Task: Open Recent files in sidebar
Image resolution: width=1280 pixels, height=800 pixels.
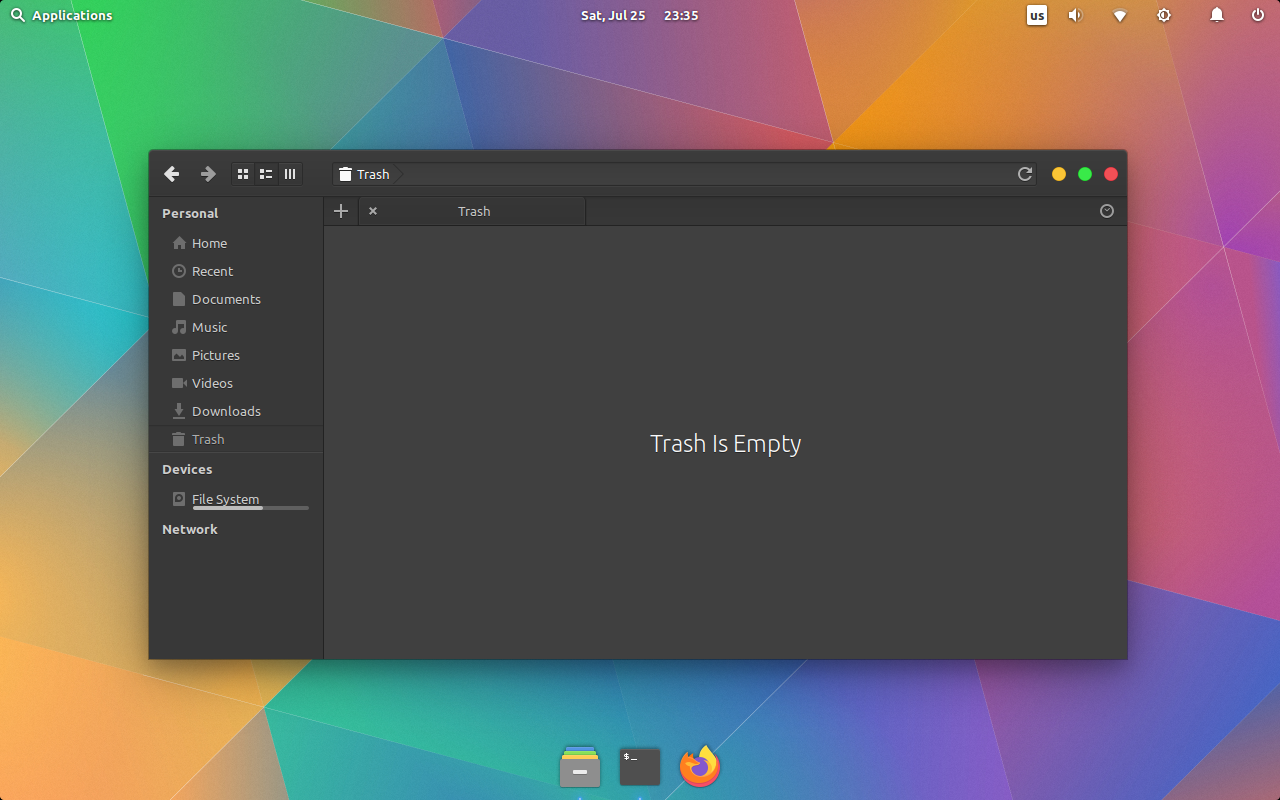Action: (236, 271)
